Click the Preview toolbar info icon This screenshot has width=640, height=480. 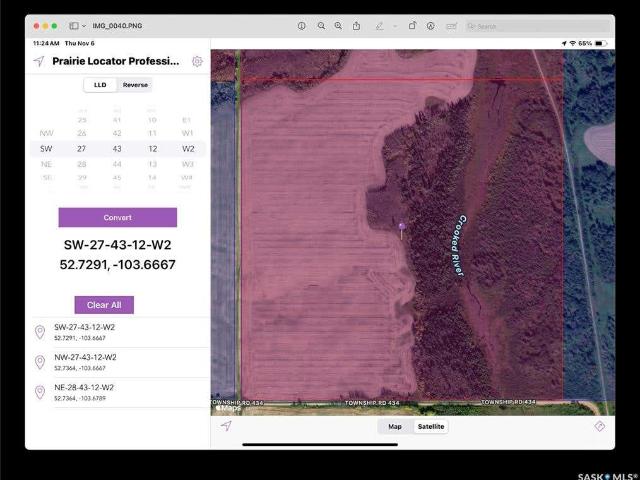[x=302, y=25]
